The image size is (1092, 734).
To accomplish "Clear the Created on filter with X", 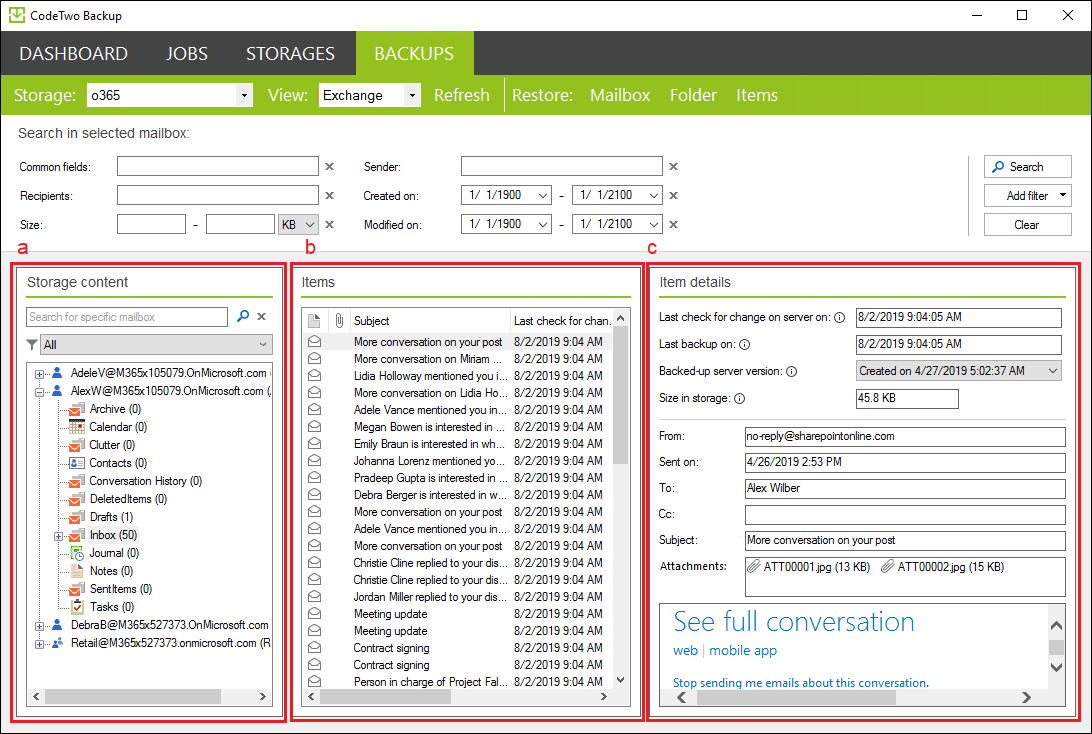I will pyautogui.click(x=673, y=196).
